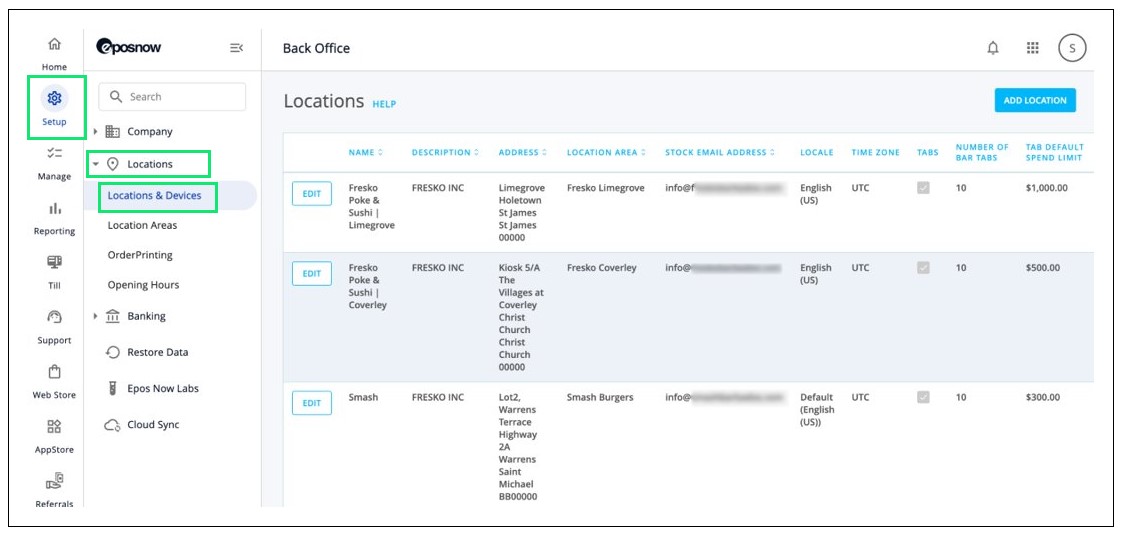Click the Fresko Limegrove location area cell
The image size is (1122, 541).
coord(605,188)
